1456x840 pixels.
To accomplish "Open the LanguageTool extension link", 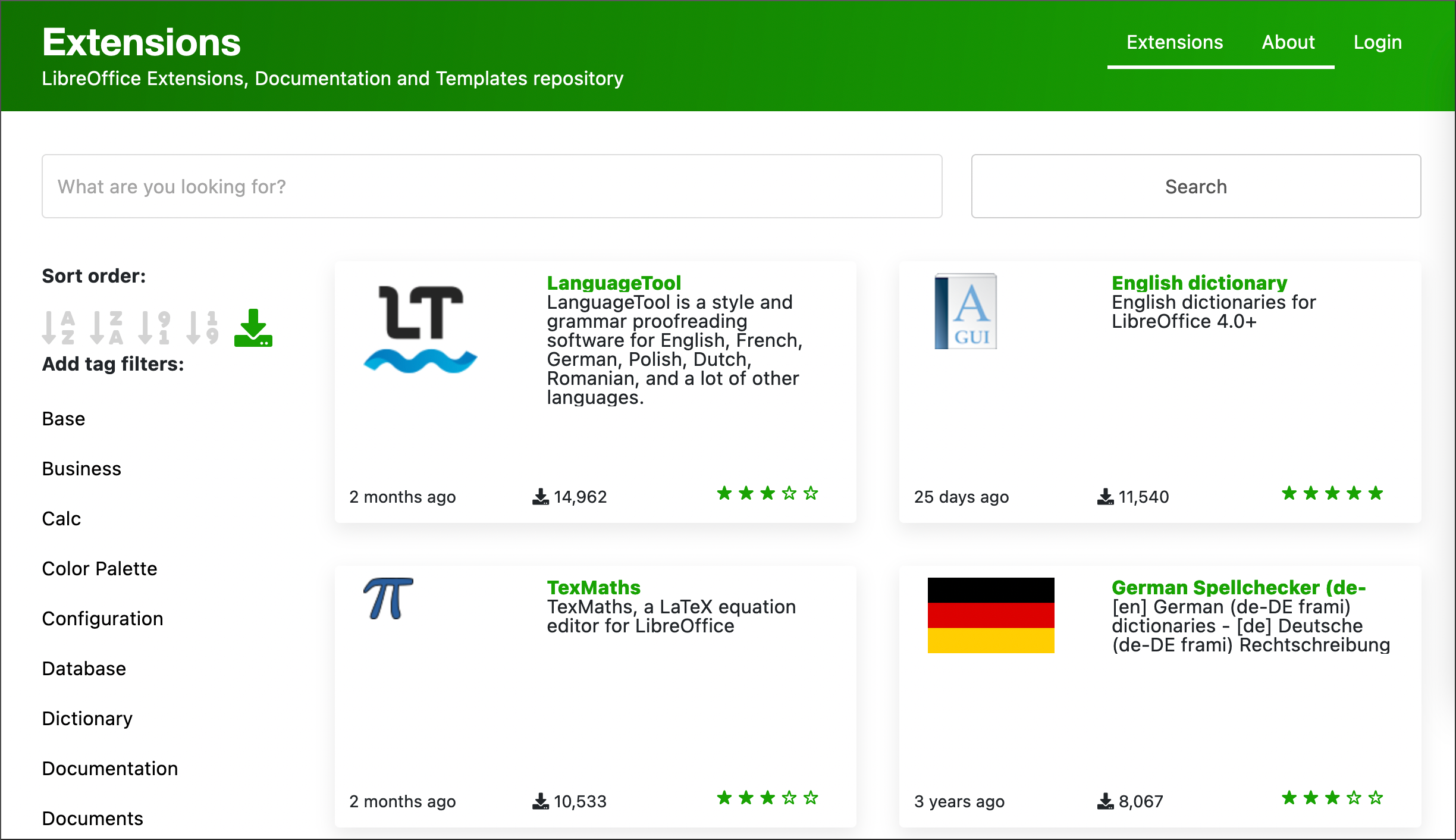I will (x=614, y=283).
